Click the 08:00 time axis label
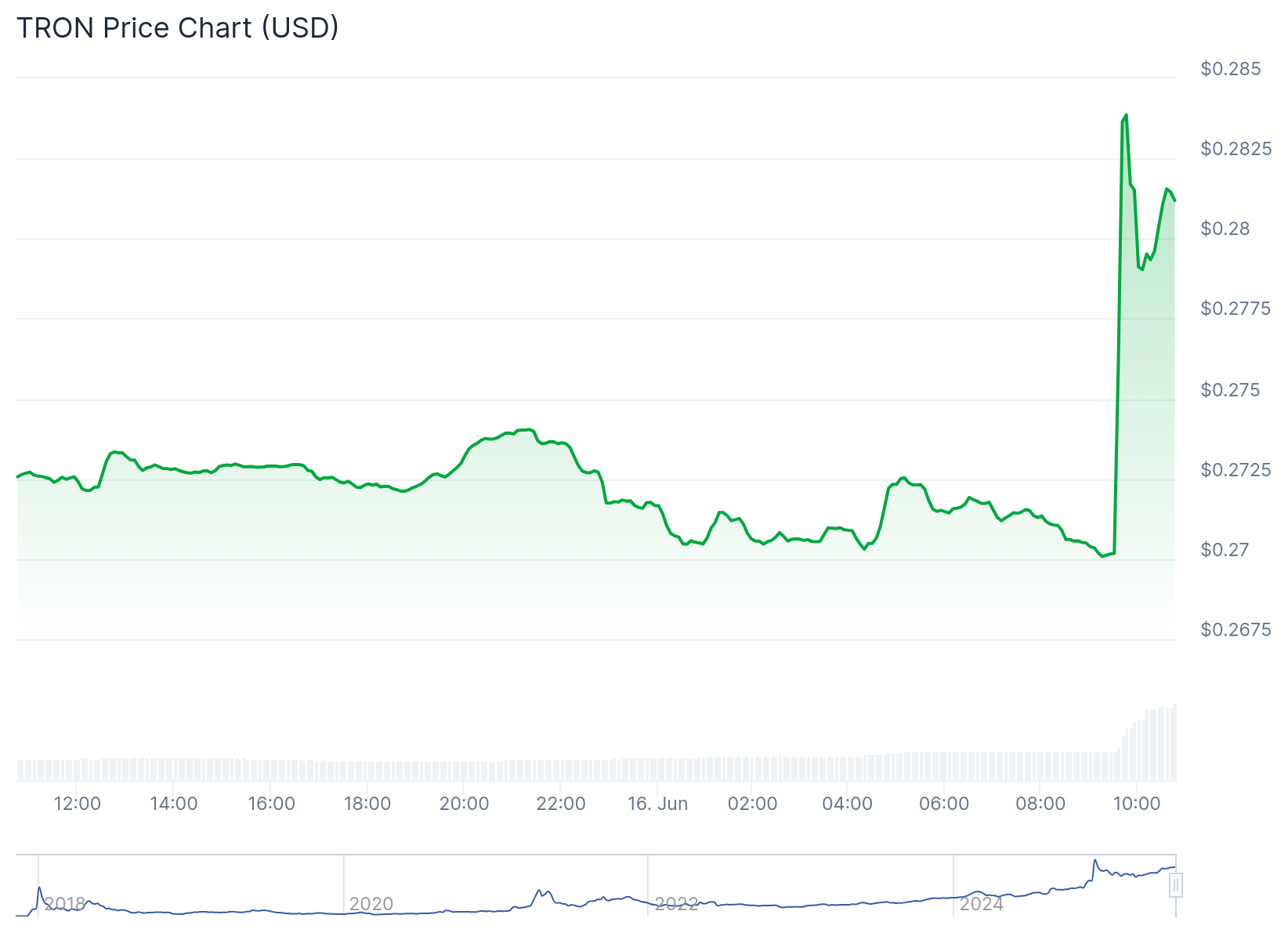The image size is (1288, 940). click(1040, 804)
